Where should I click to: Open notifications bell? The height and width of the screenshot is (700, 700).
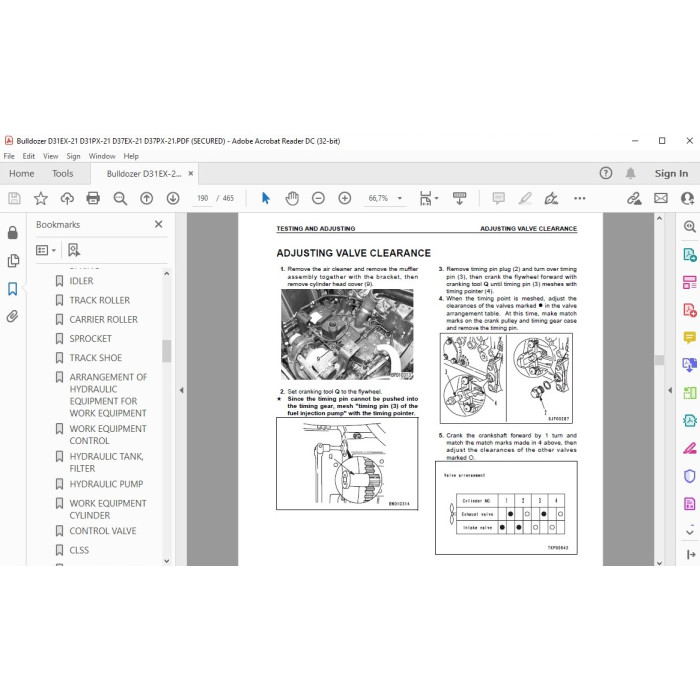pyautogui.click(x=630, y=173)
